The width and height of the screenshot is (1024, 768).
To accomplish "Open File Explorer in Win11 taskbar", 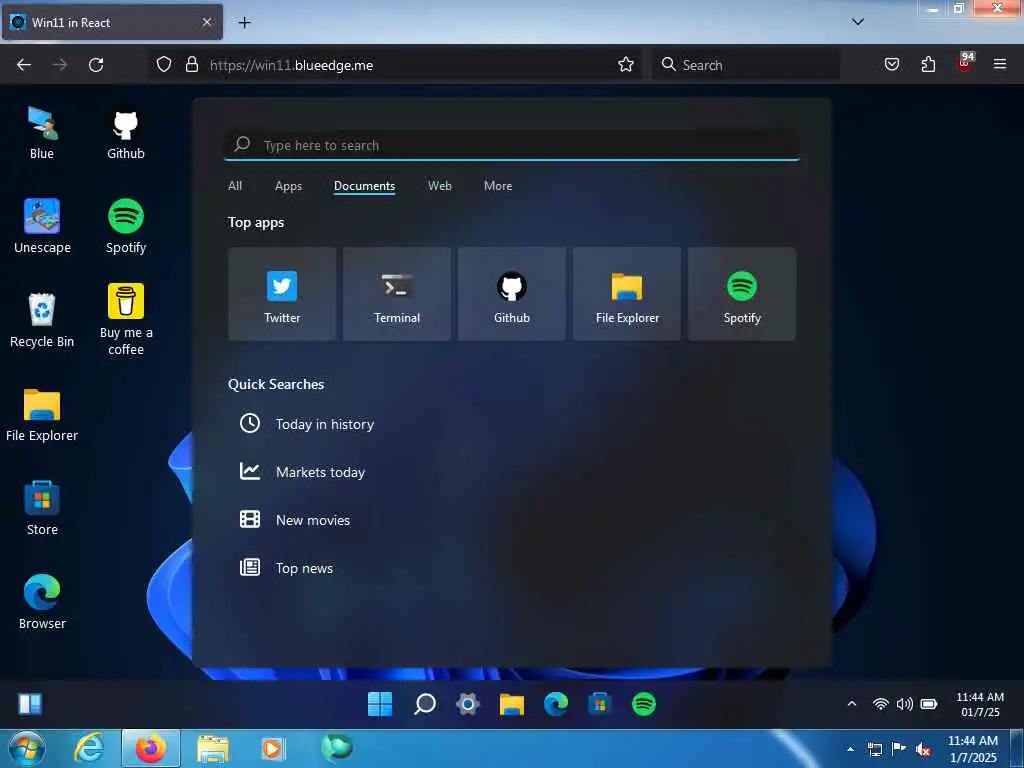I will coord(511,704).
